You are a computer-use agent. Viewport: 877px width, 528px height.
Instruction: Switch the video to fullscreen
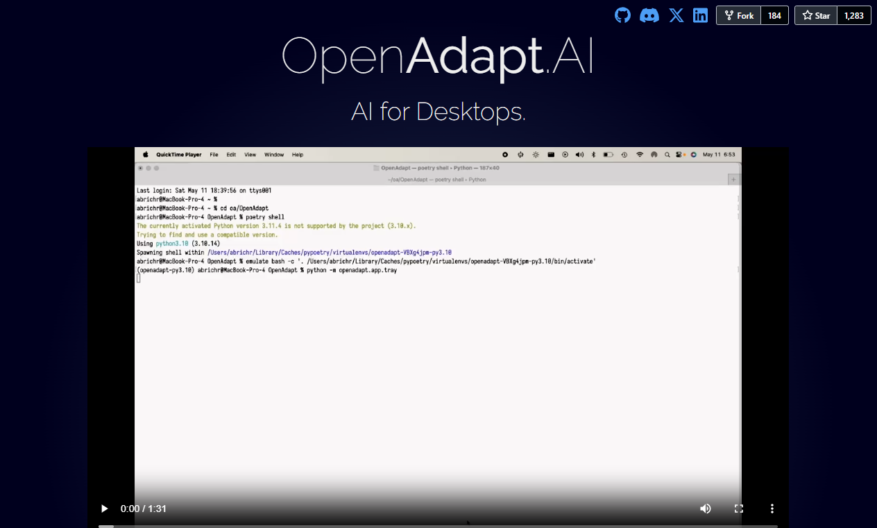[x=739, y=508]
